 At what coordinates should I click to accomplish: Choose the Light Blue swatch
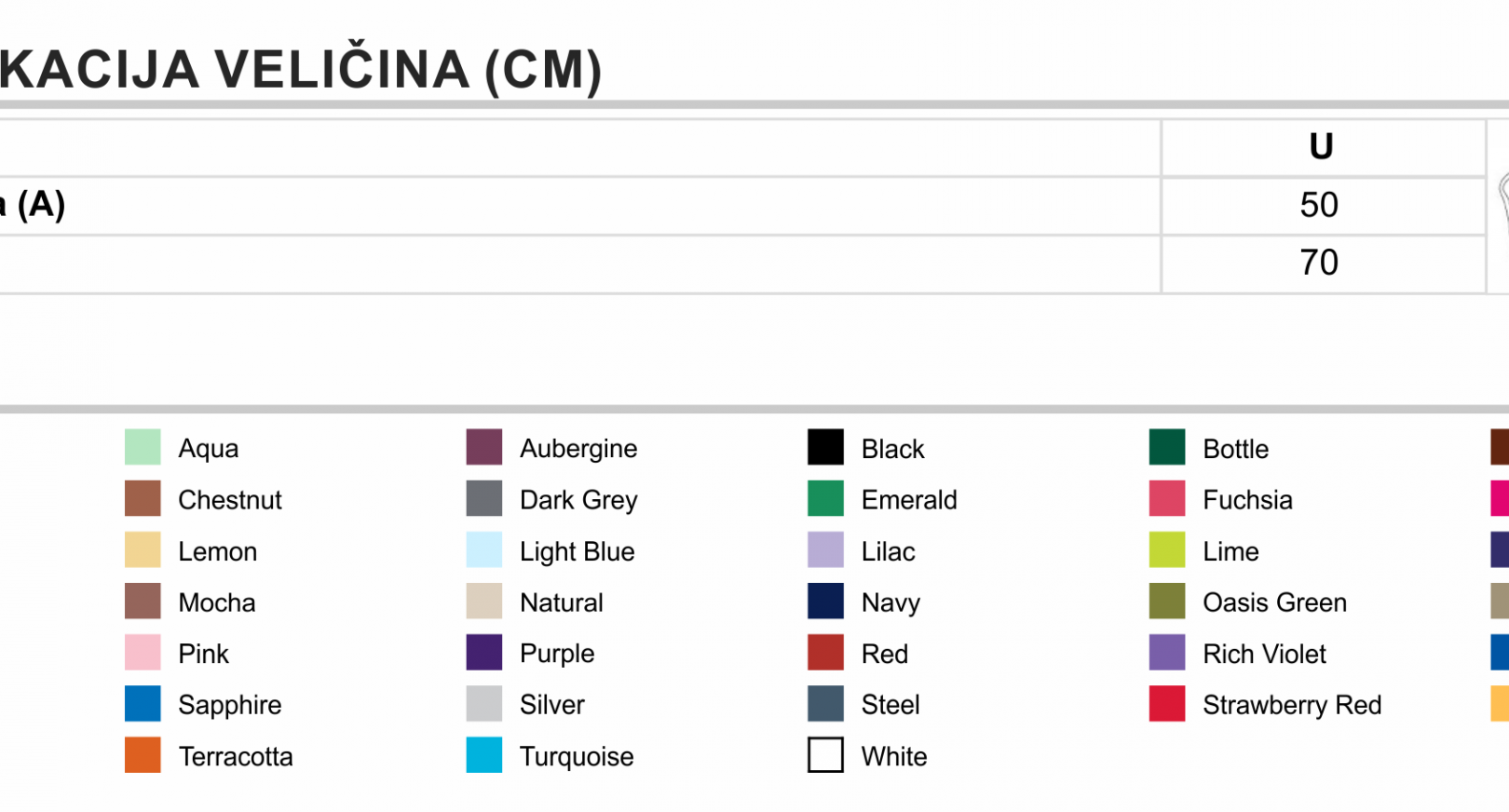(x=484, y=549)
